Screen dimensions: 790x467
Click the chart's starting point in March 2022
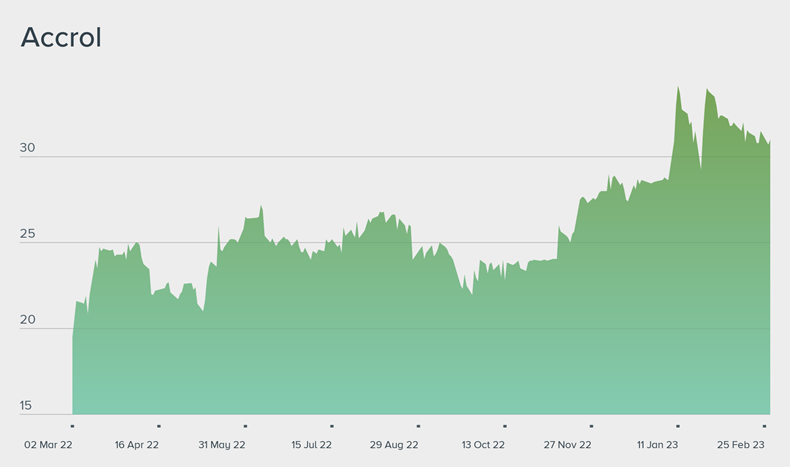pos(73,334)
